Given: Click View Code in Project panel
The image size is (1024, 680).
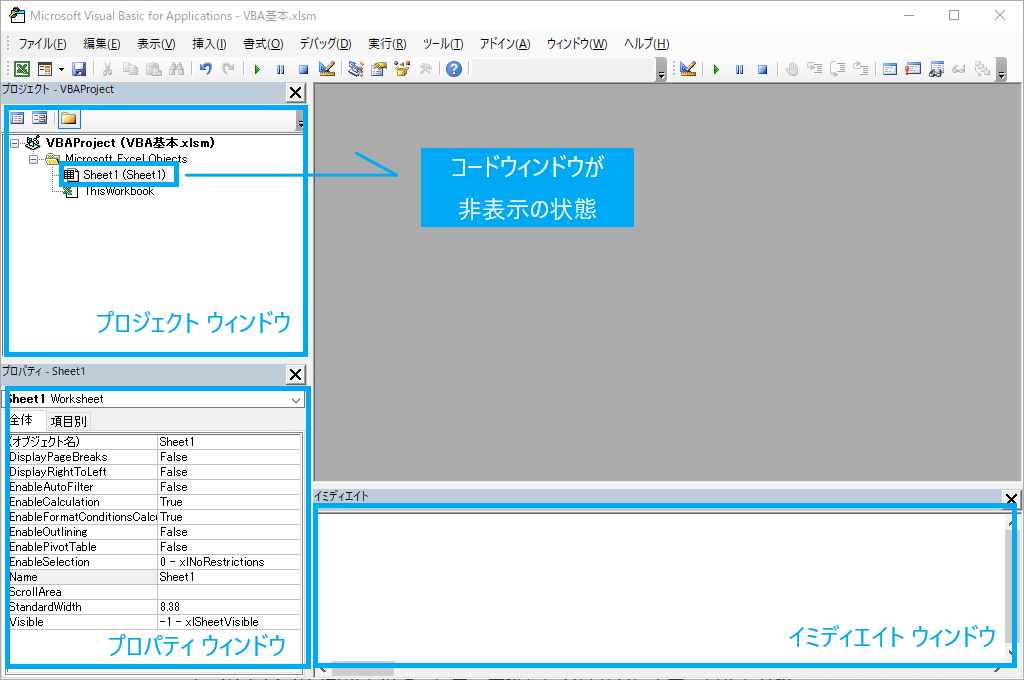Looking at the screenshot, I should [18, 118].
